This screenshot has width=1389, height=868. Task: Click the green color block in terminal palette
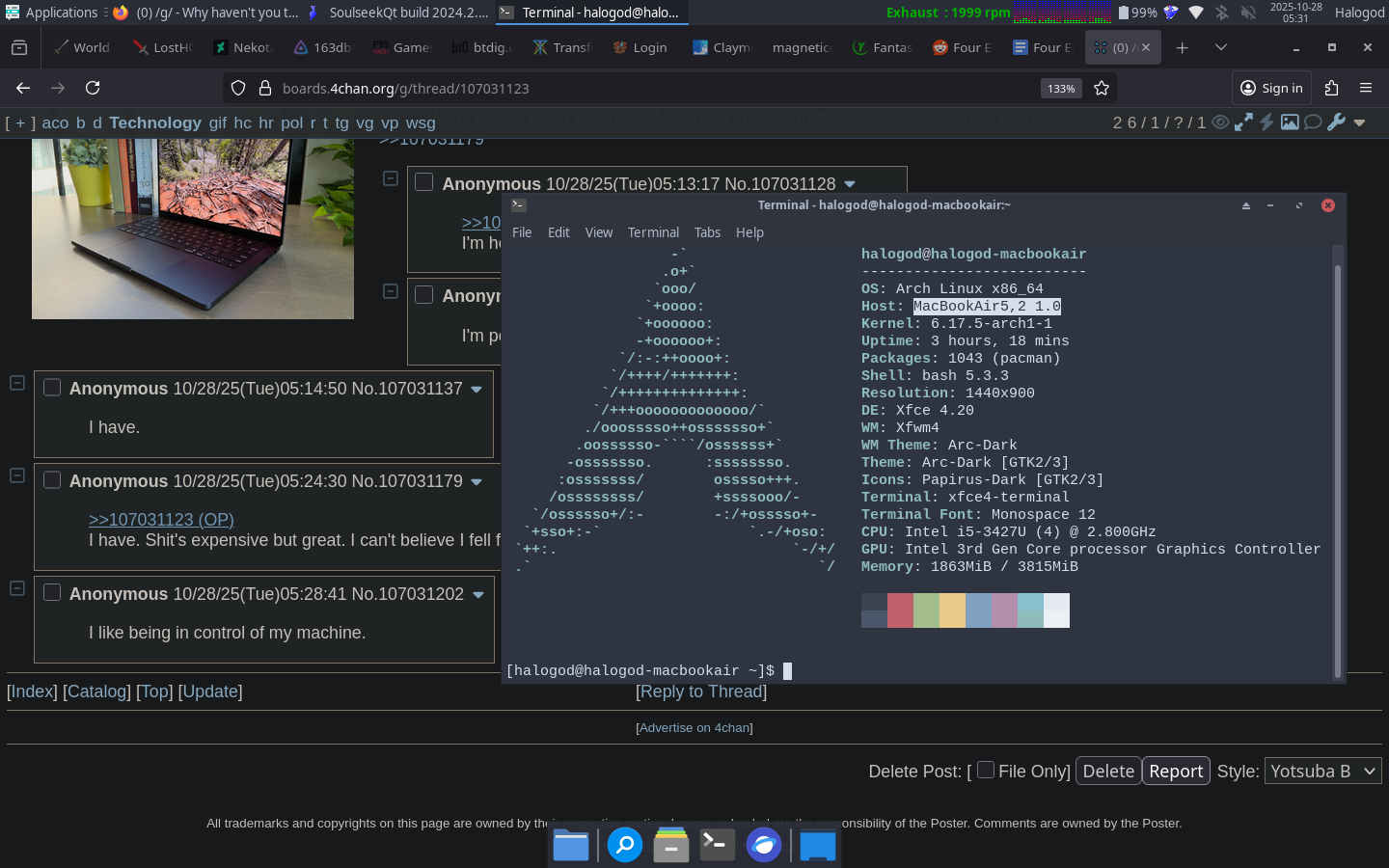pyautogui.click(x=926, y=610)
